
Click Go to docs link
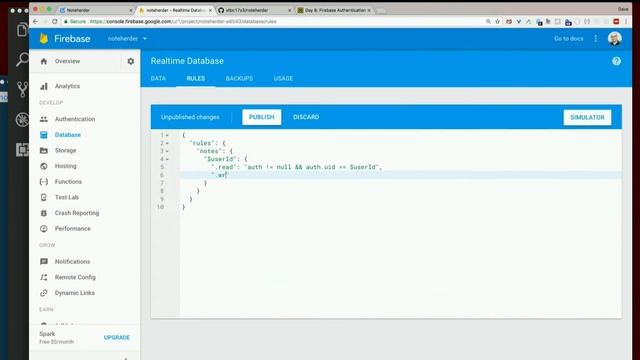point(569,38)
